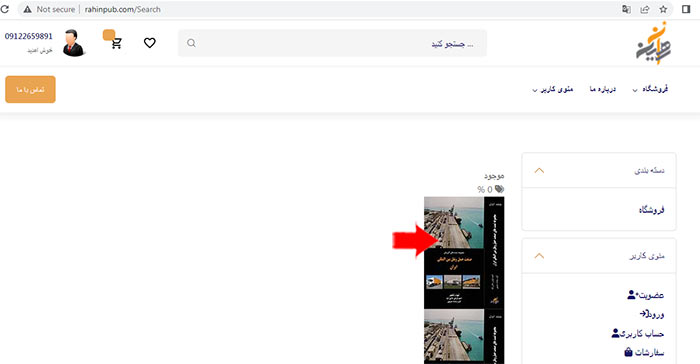Image resolution: width=700 pixels, height=364 pixels.
Task: Collapse the منوی کاربر sidebar chevron
Action: click(x=539, y=256)
